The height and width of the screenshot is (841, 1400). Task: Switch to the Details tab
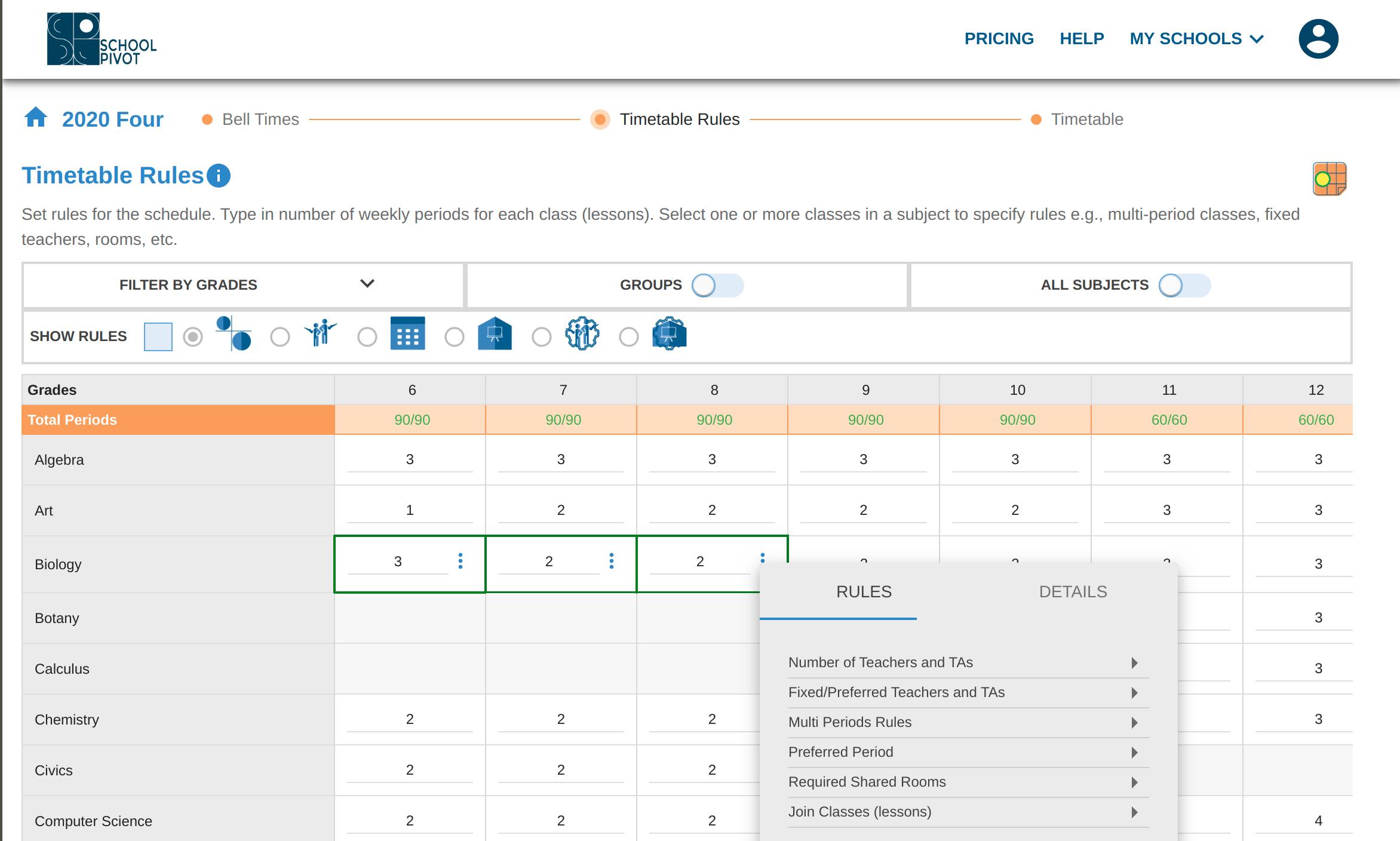(x=1073, y=592)
